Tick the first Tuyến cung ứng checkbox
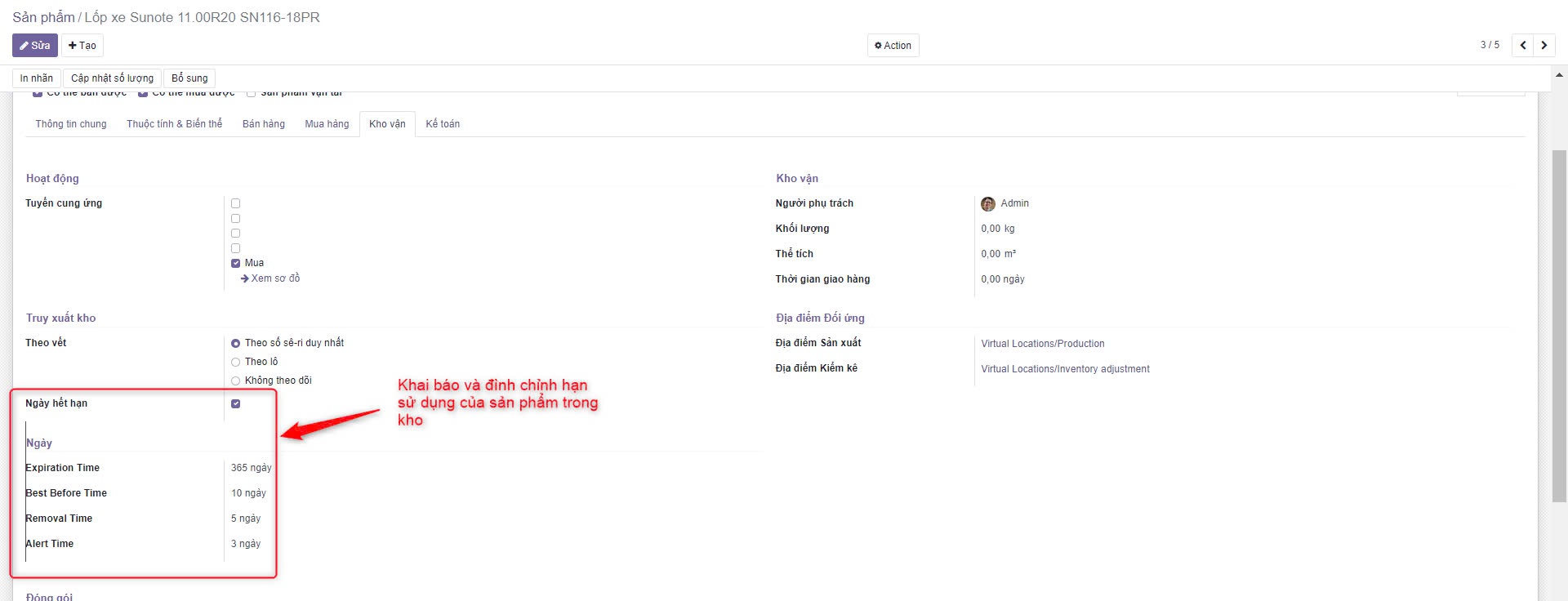This screenshot has height=601, width=1568. click(236, 203)
